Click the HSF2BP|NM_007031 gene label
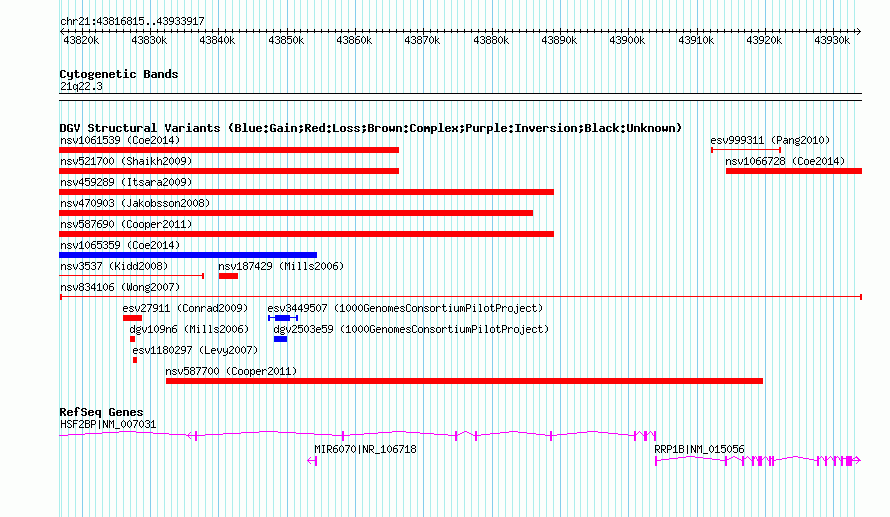The image size is (890, 517). pyautogui.click(x=108, y=424)
